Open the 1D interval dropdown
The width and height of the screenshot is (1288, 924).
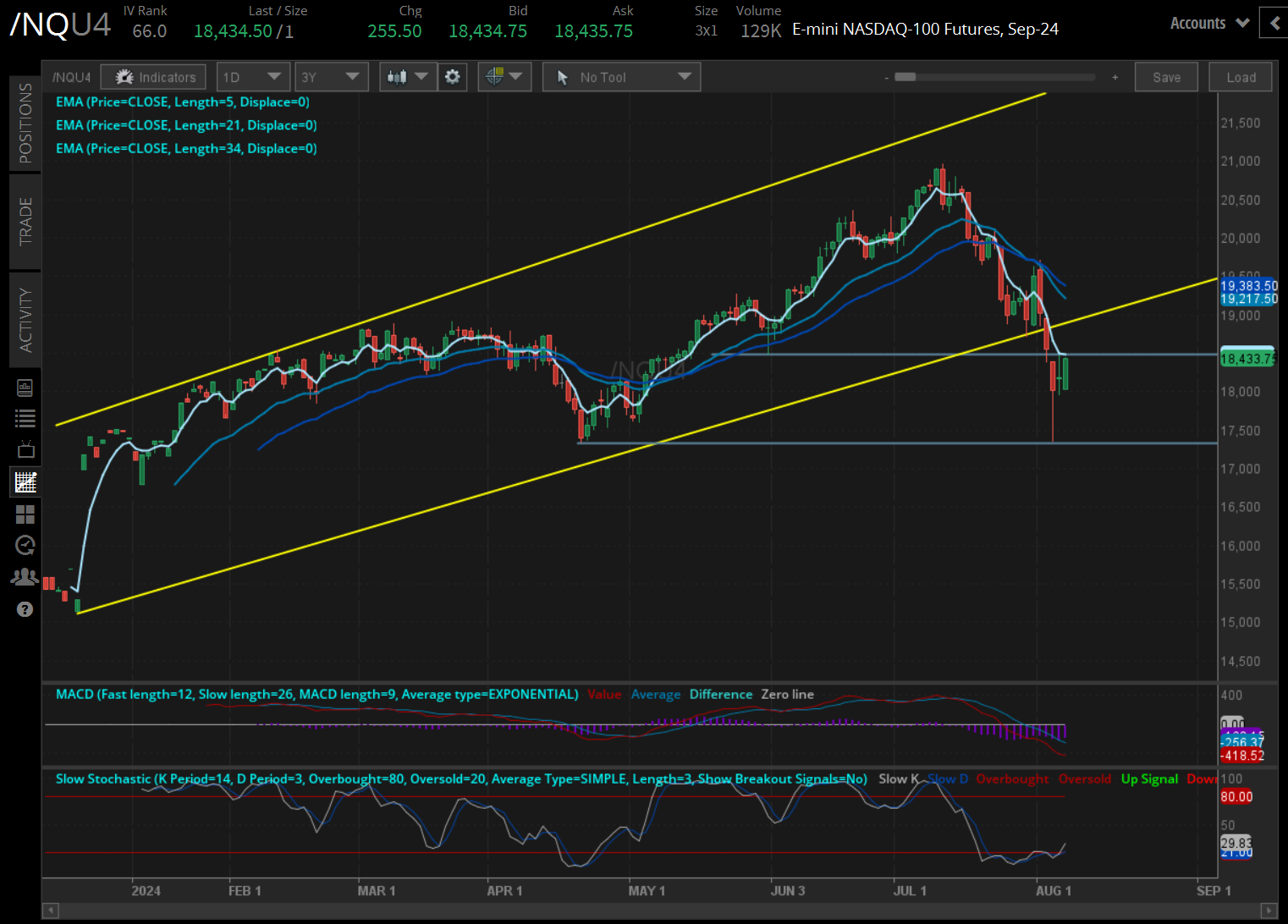pos(253,77)
